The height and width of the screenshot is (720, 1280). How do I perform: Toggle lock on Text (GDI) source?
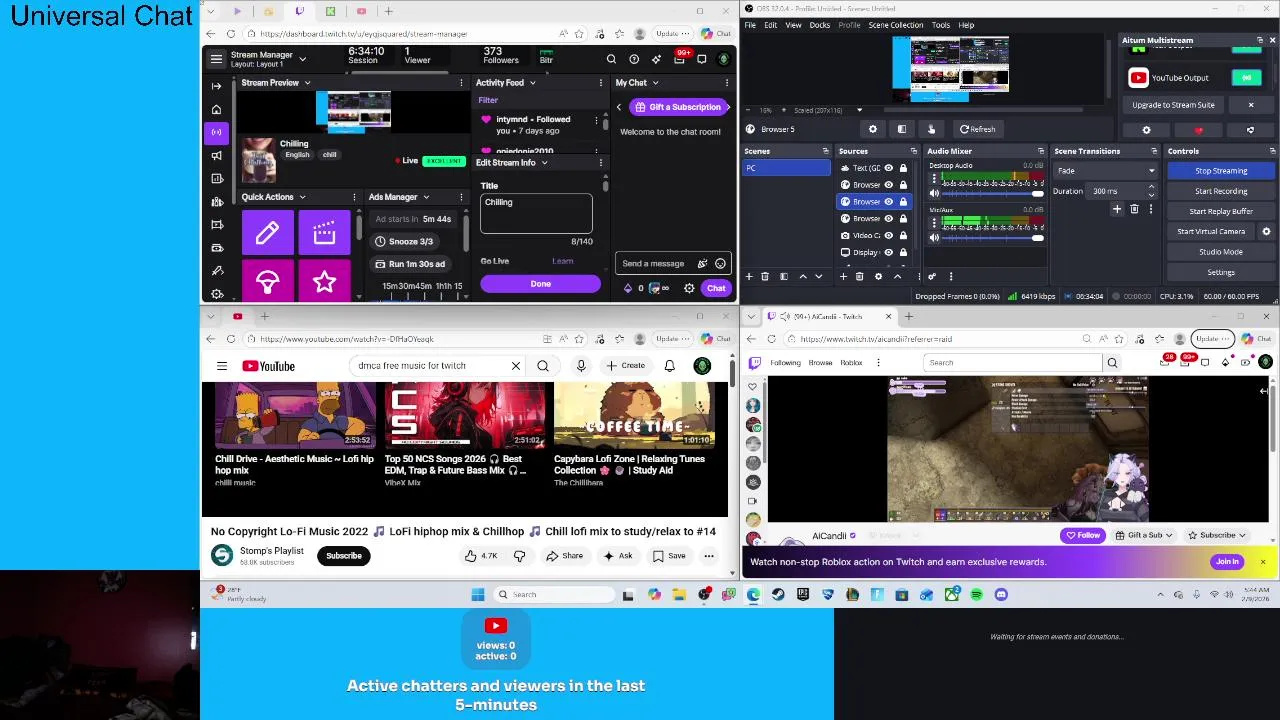pyautogui.click(x=903, y=168)
